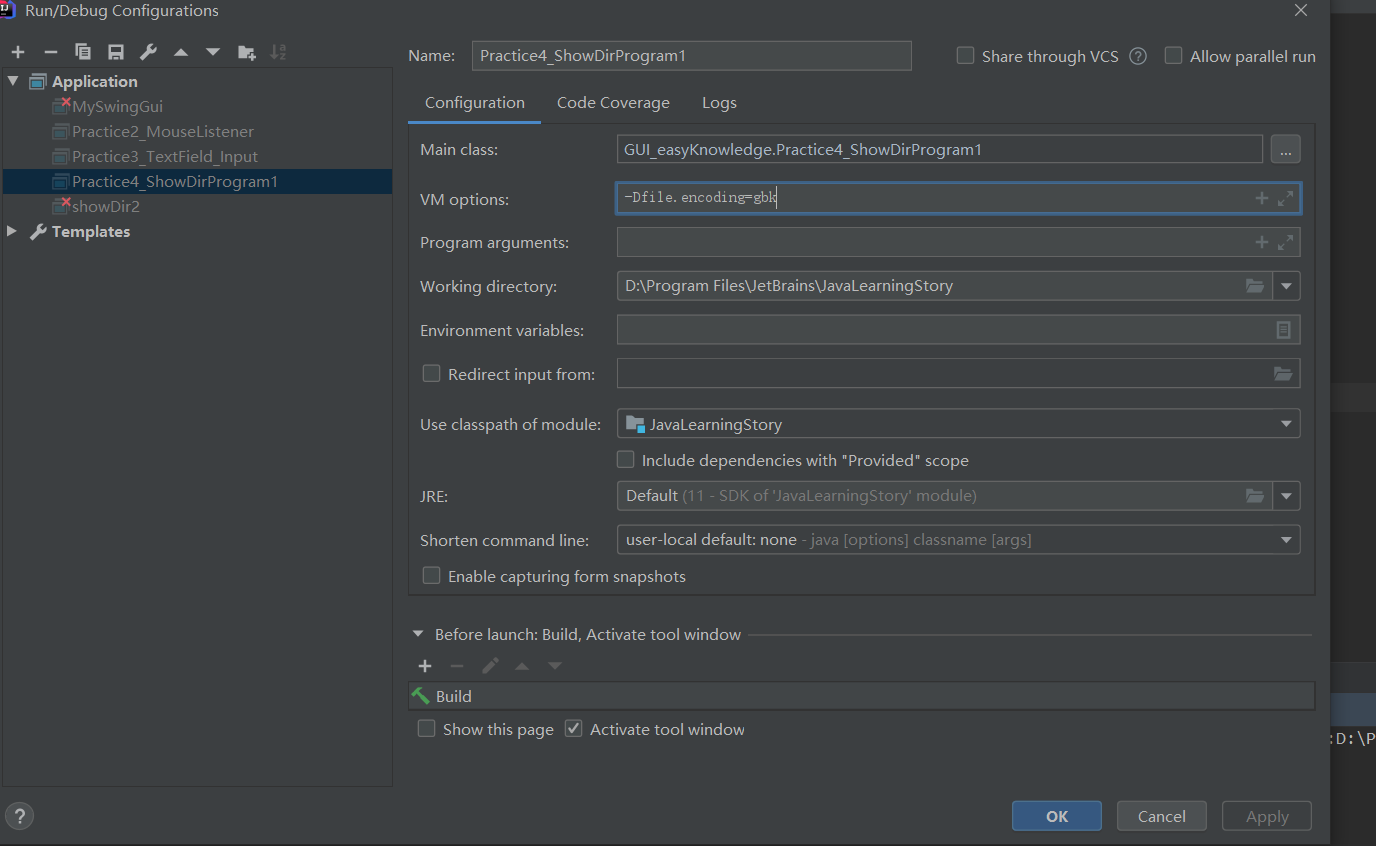Click the Cancel button
This screenshot has width=1376, height=846.
(x=1161, y=816)
